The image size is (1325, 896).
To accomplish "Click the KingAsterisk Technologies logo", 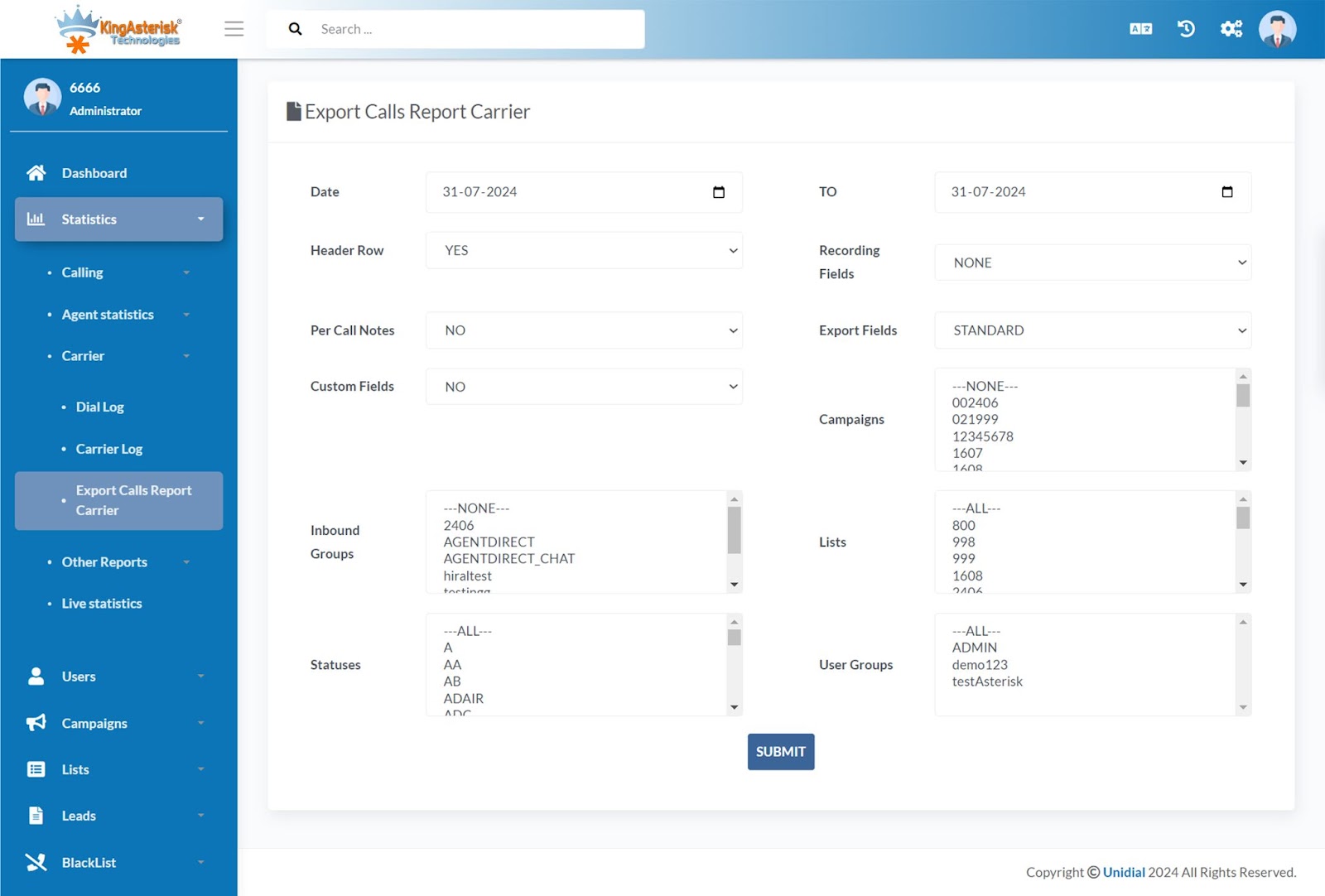I will (118, 30).
